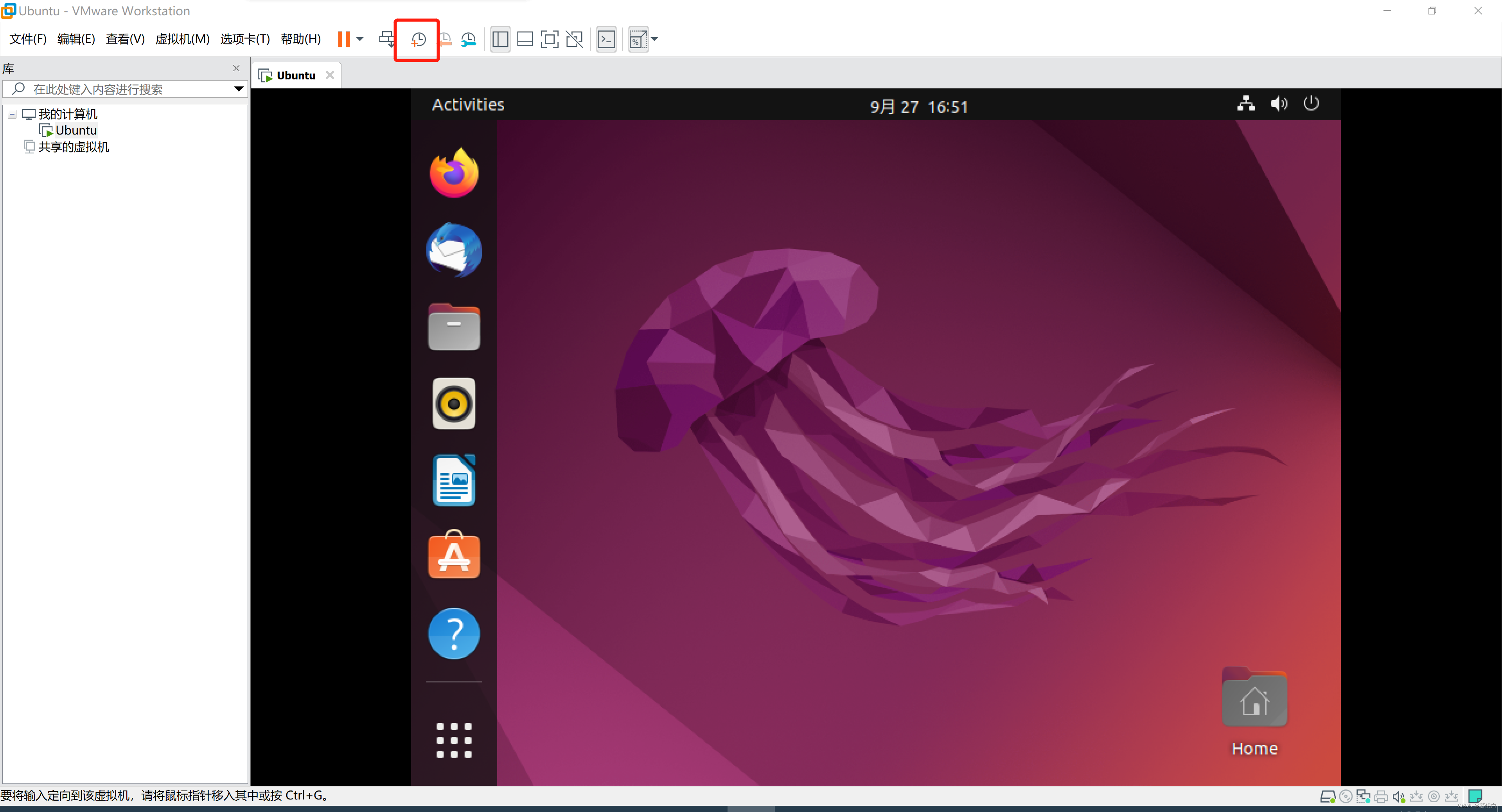Close the 库 library panel
This screenshot has height=812, width=1502.
coord(236,68)
